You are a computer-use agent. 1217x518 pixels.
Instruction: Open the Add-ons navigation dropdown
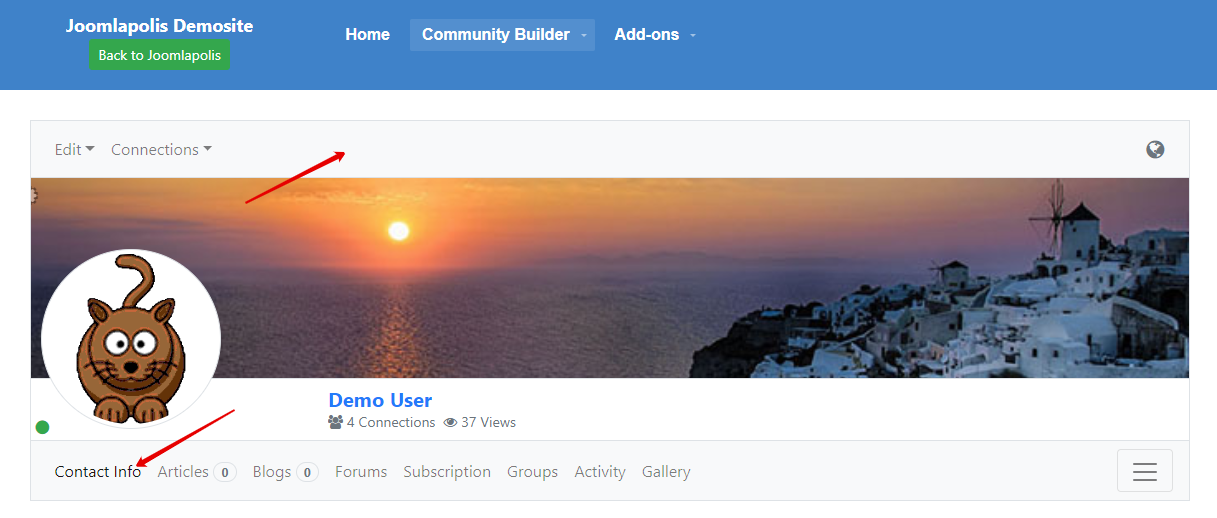click(x=654, y=35)
